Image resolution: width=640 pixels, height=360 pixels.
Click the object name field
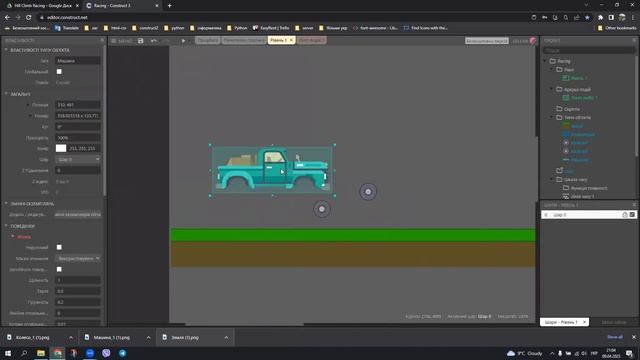point(78,61)
